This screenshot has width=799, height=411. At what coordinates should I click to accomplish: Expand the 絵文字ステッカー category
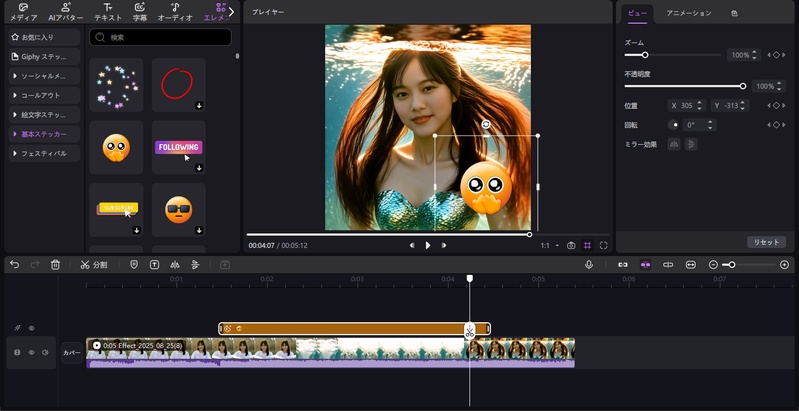pos(44,115)
